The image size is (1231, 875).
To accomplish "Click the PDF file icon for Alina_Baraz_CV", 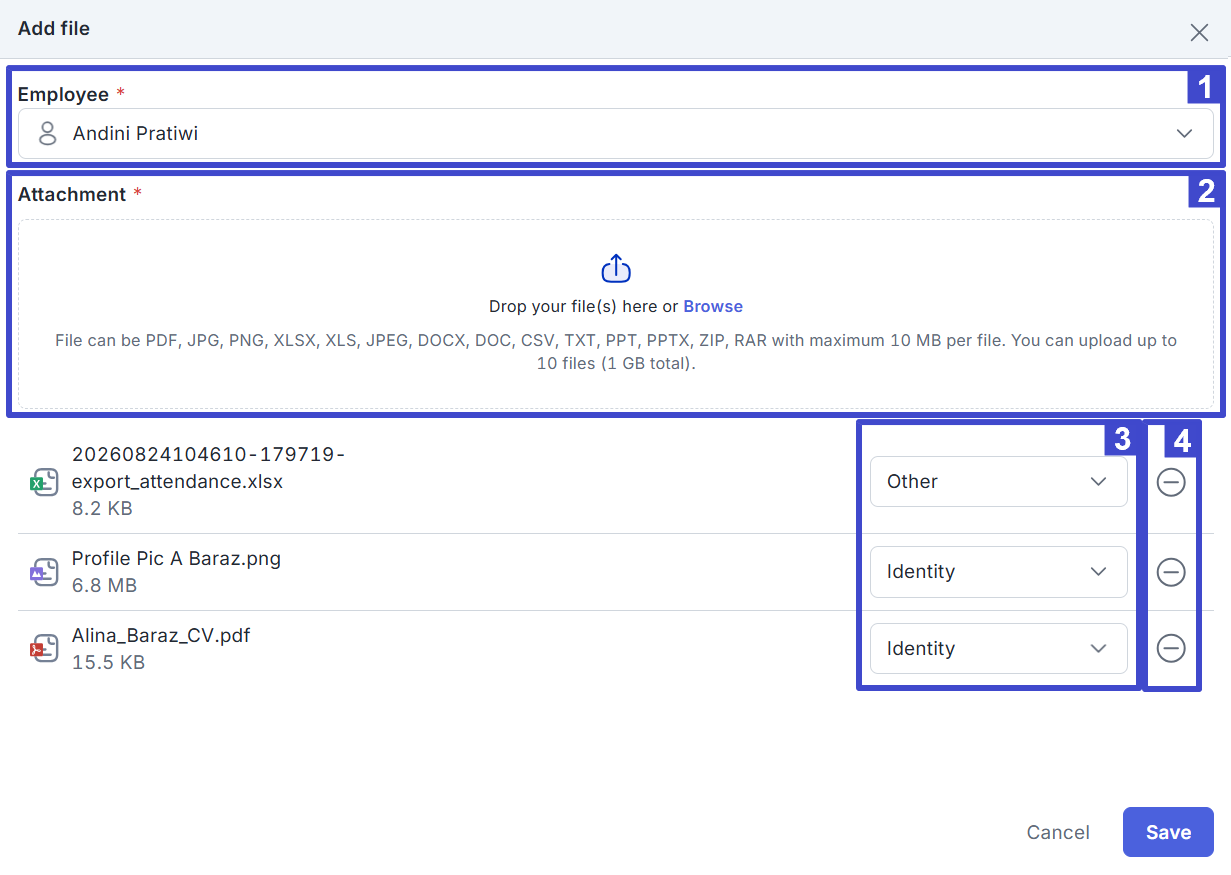I will pyautogui.click(x=43, y=649).
